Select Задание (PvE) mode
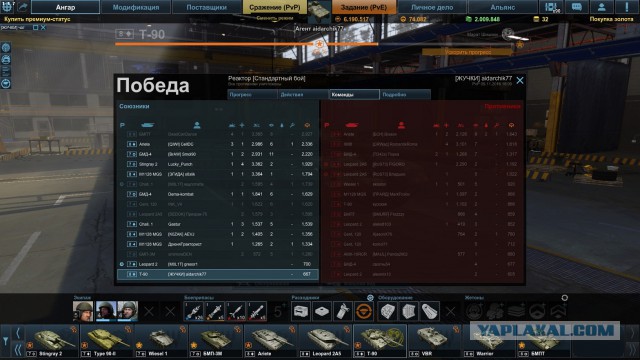This screenshot has height=360, width=640. point(364,7)
